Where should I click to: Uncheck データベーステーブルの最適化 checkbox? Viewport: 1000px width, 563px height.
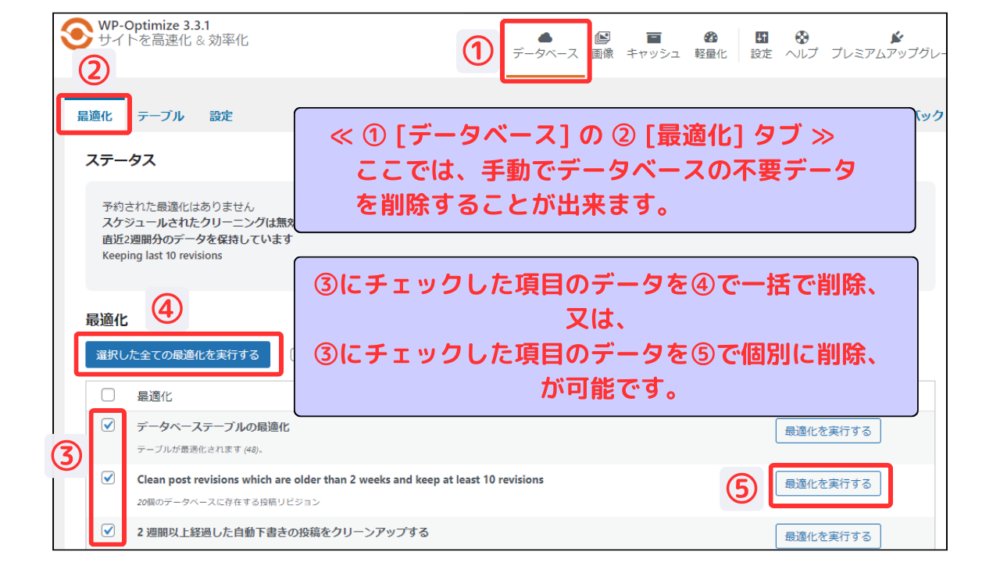pyautogui.click(x=108, y=425)
